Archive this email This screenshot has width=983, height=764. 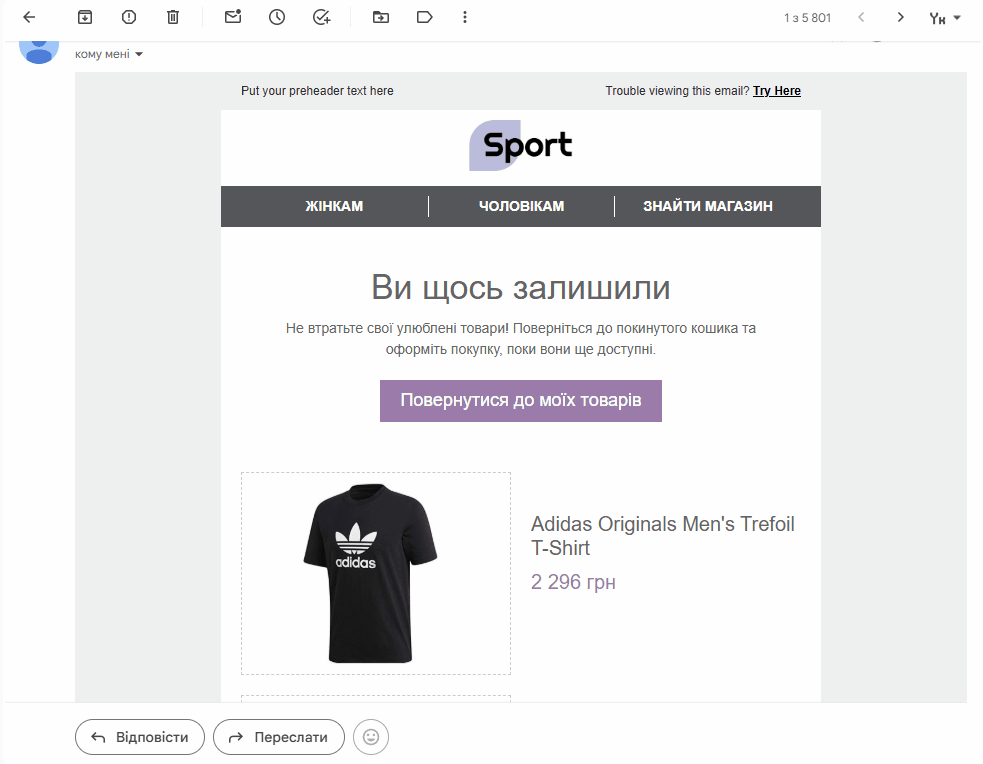tap(85, 18)
